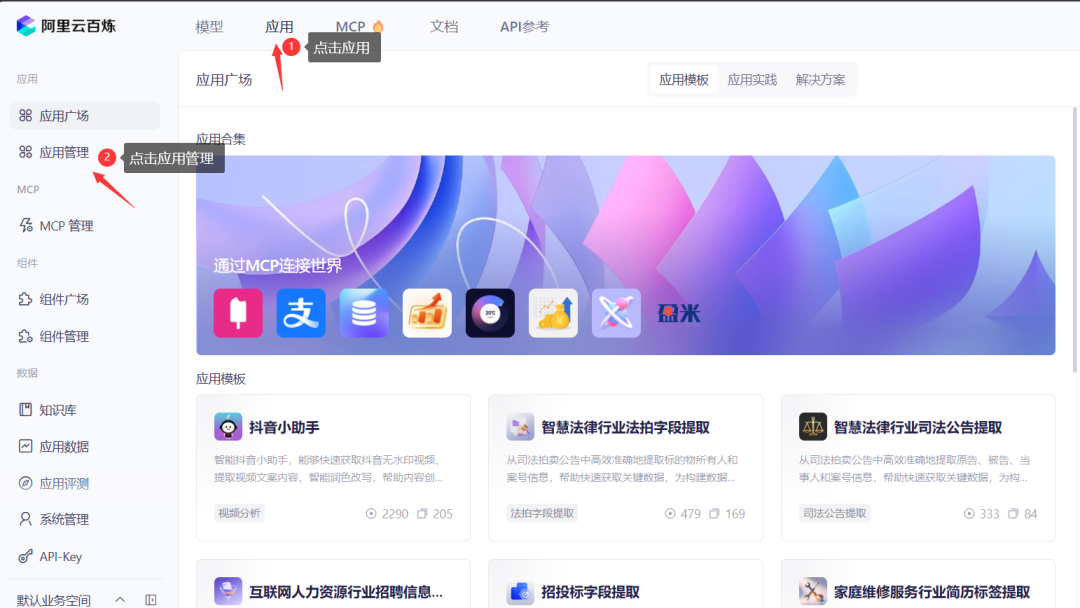Click the flame icon next to MCP

pyautogui.click(x=378, y=26)
